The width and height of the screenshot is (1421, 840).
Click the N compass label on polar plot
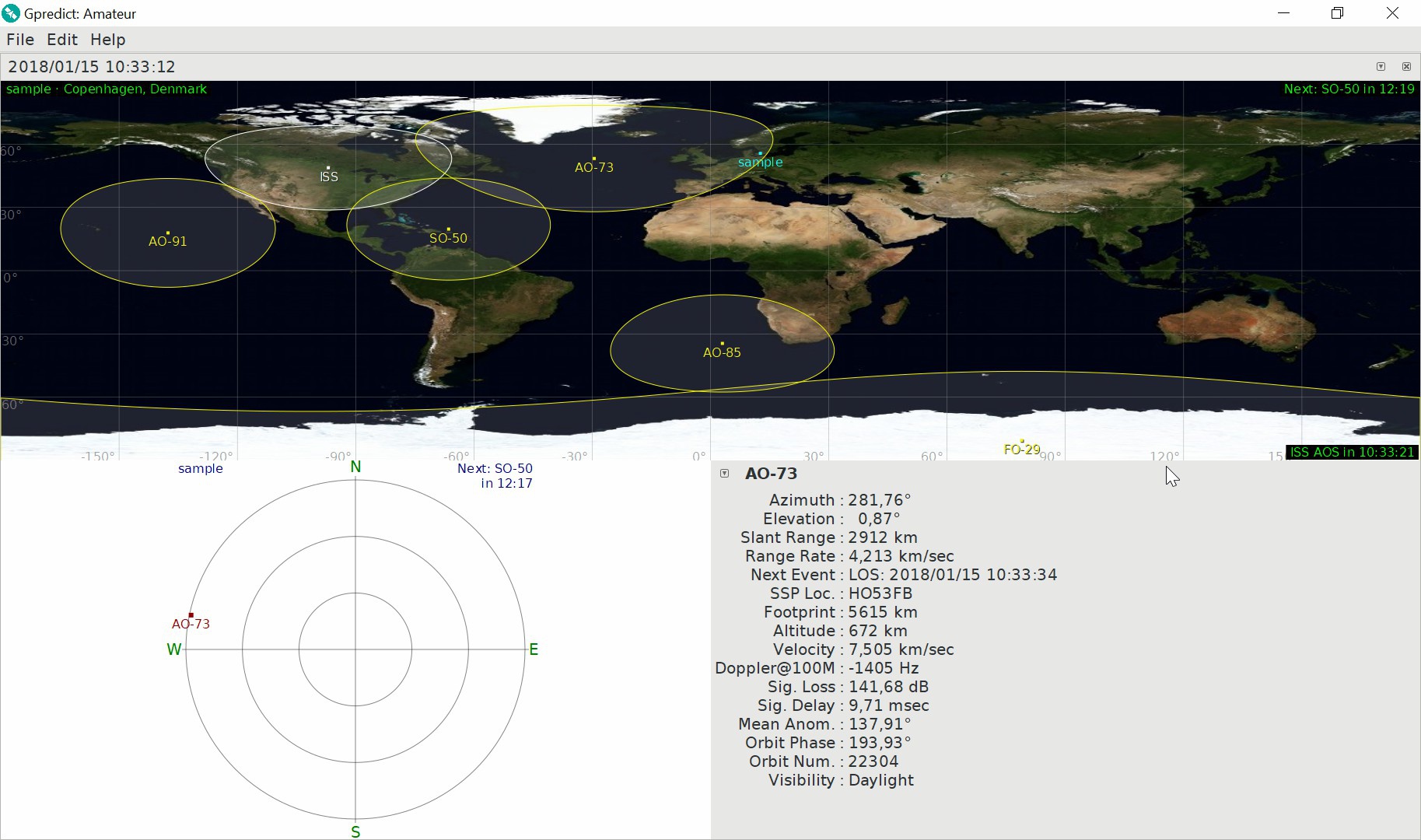tap(355, 467)
